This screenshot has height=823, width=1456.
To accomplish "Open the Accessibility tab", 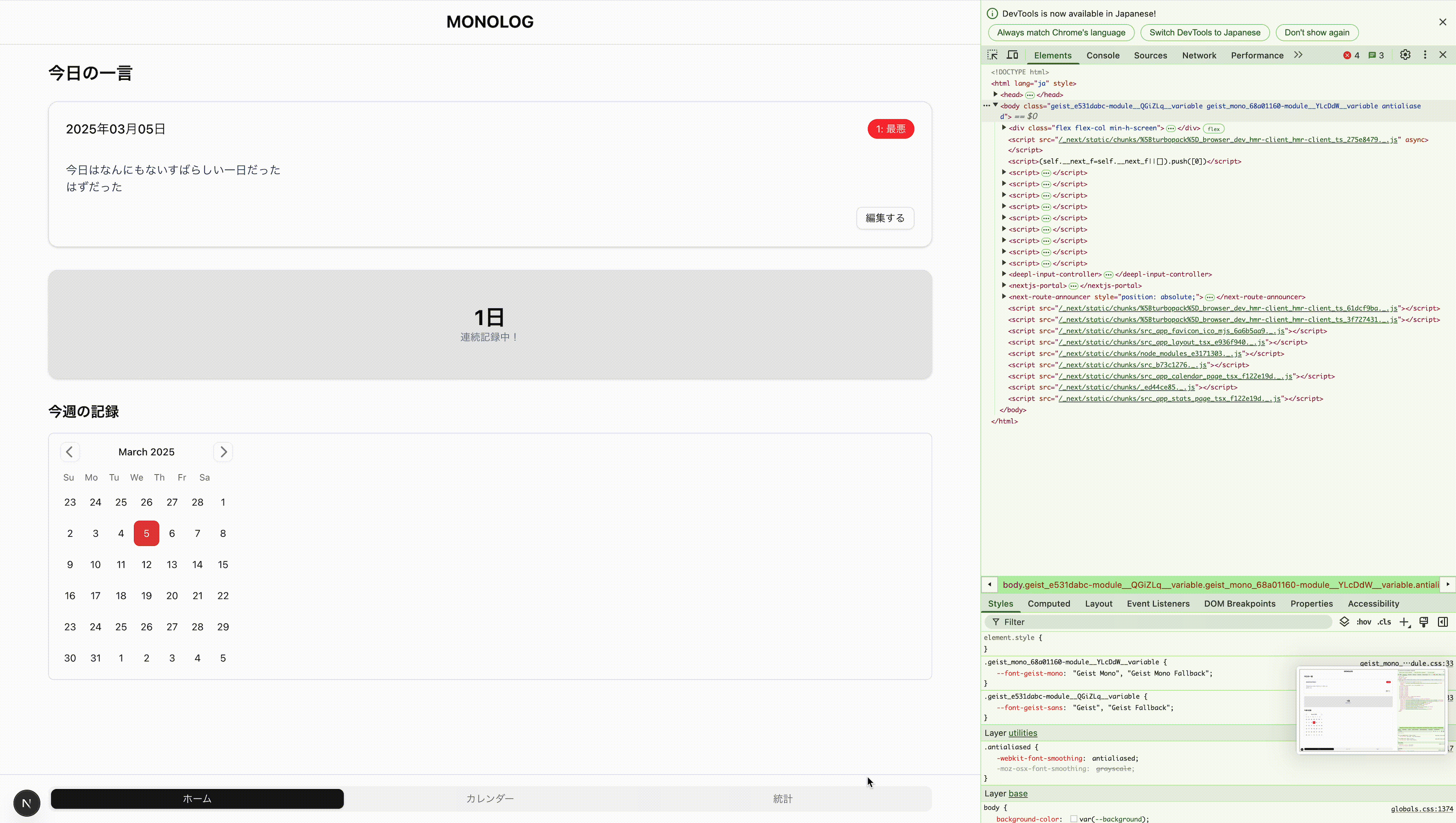I will pos(1373,604).
